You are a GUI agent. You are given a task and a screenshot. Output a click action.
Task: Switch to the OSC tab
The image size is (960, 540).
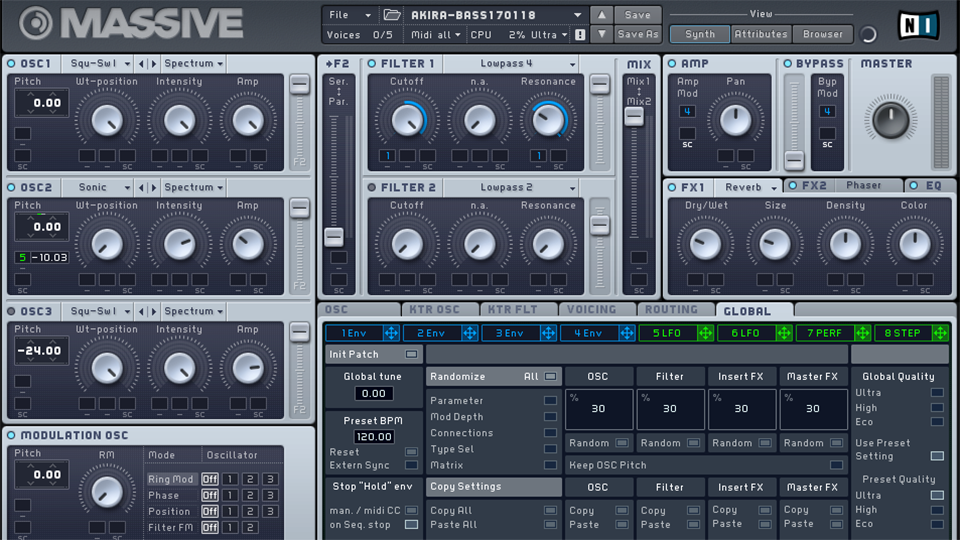(x=359, y=310)
